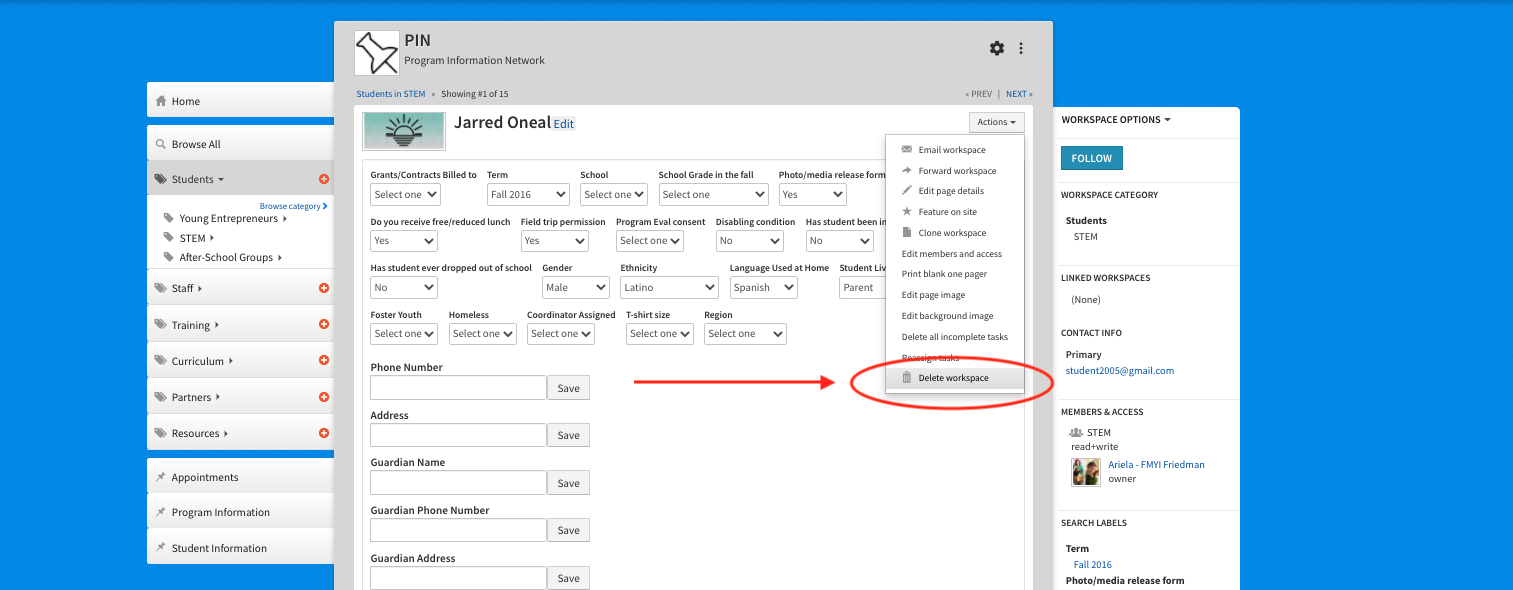This screenshot has width=1513, height=590.
Task: Add new item to Students category
Action: click(x=324, y=179)
